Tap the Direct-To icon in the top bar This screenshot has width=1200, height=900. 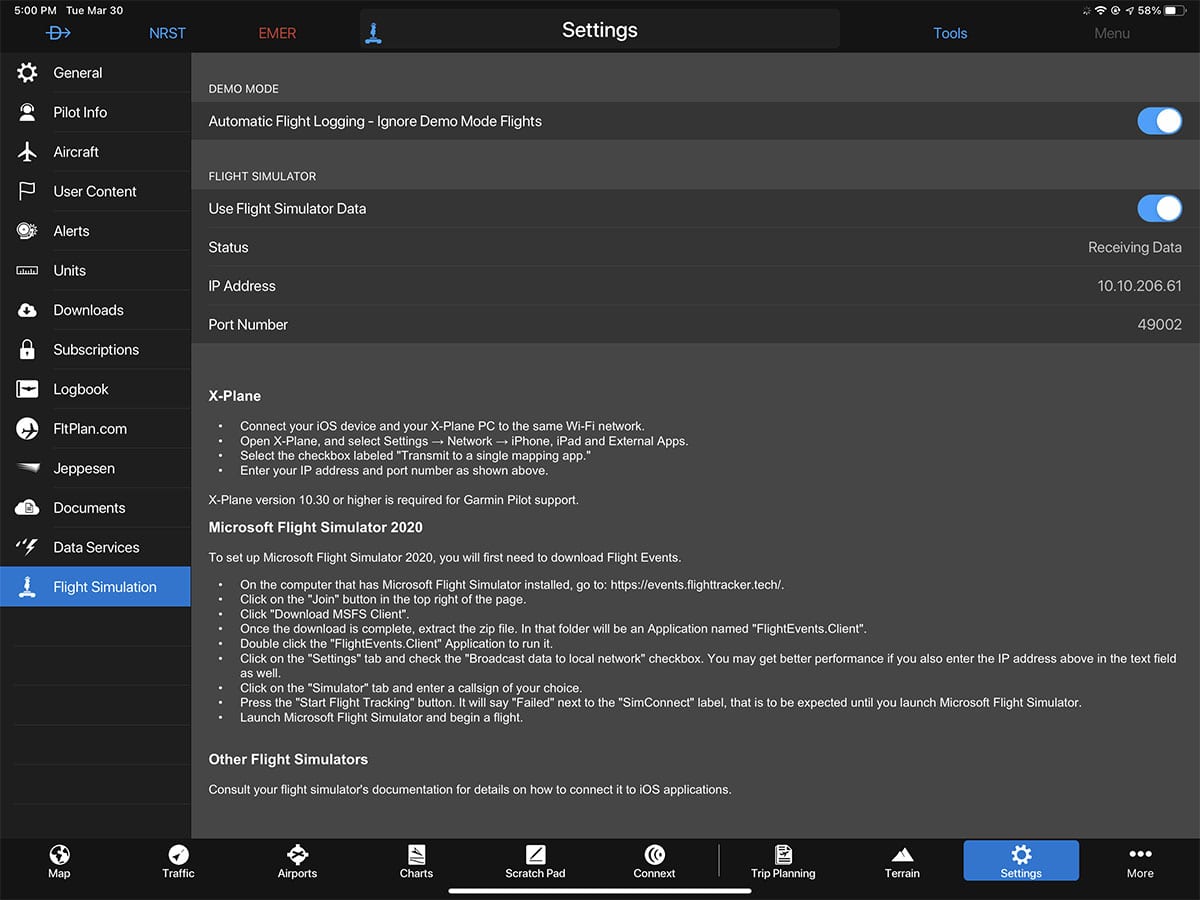point(59,33)
